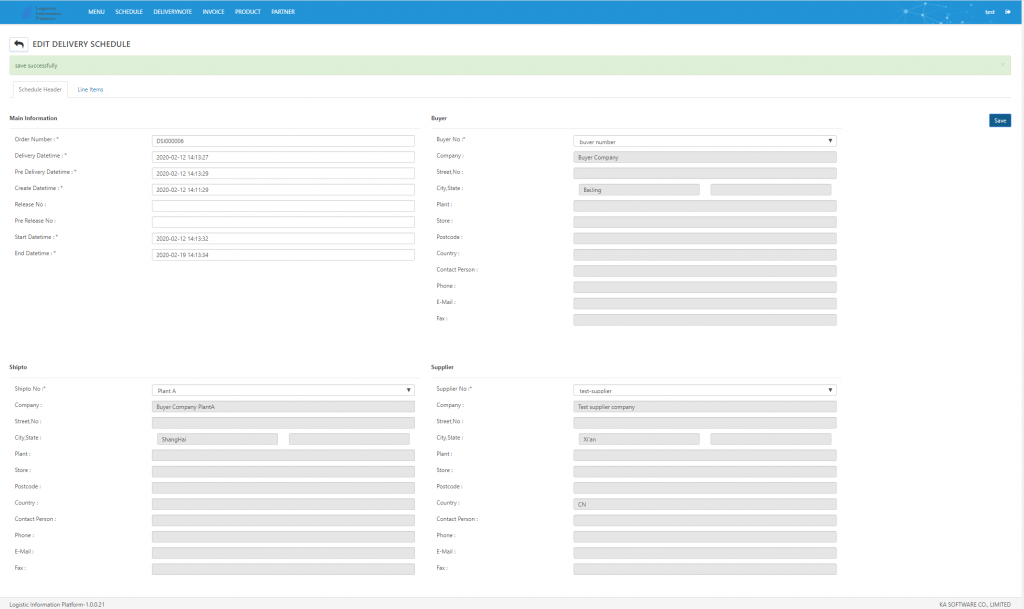
Task: Select the Schedule Header tab
Action: (x=40, y=89)
